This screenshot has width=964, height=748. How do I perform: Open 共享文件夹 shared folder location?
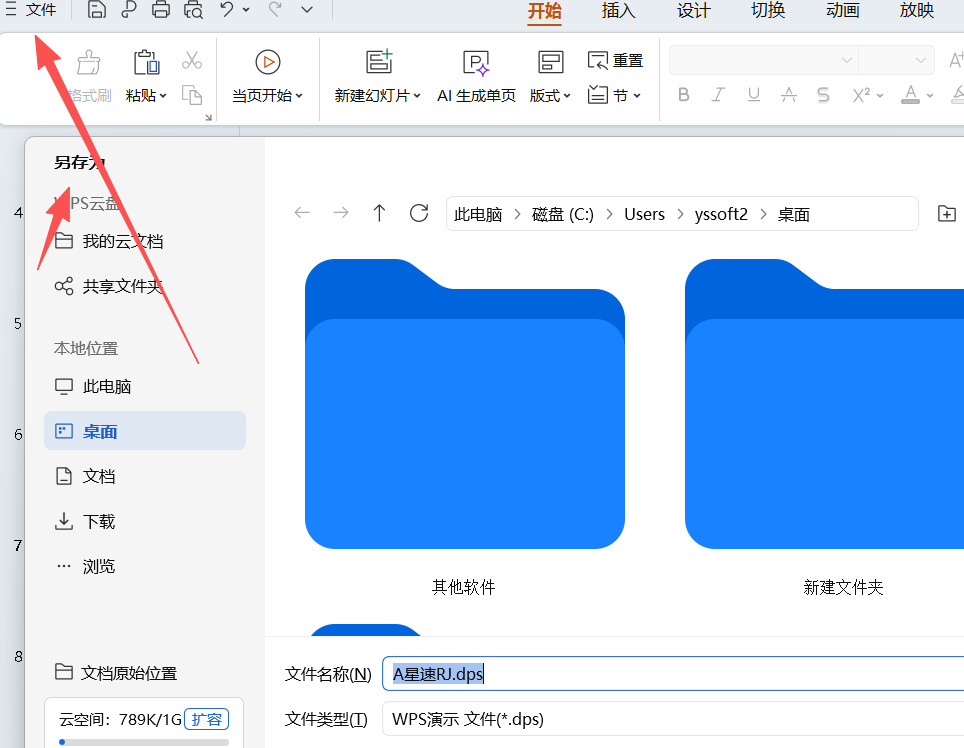pyautogui.click(x=109, y=286)
